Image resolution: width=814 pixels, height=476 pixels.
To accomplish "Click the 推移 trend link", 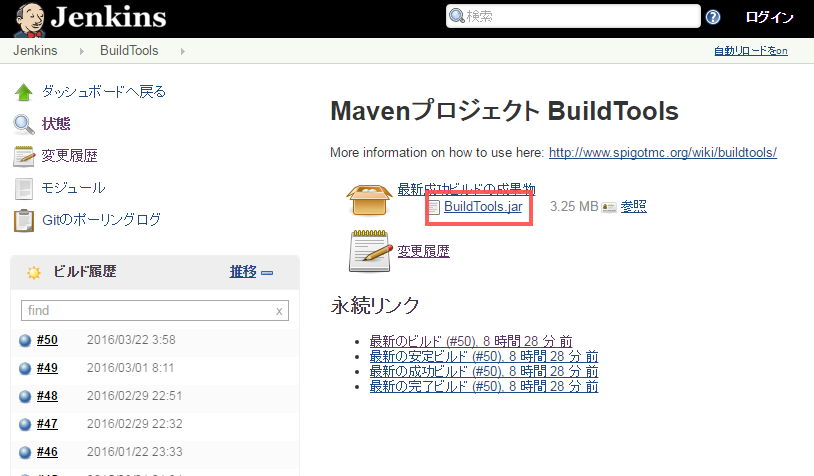I will coord(243,271).
